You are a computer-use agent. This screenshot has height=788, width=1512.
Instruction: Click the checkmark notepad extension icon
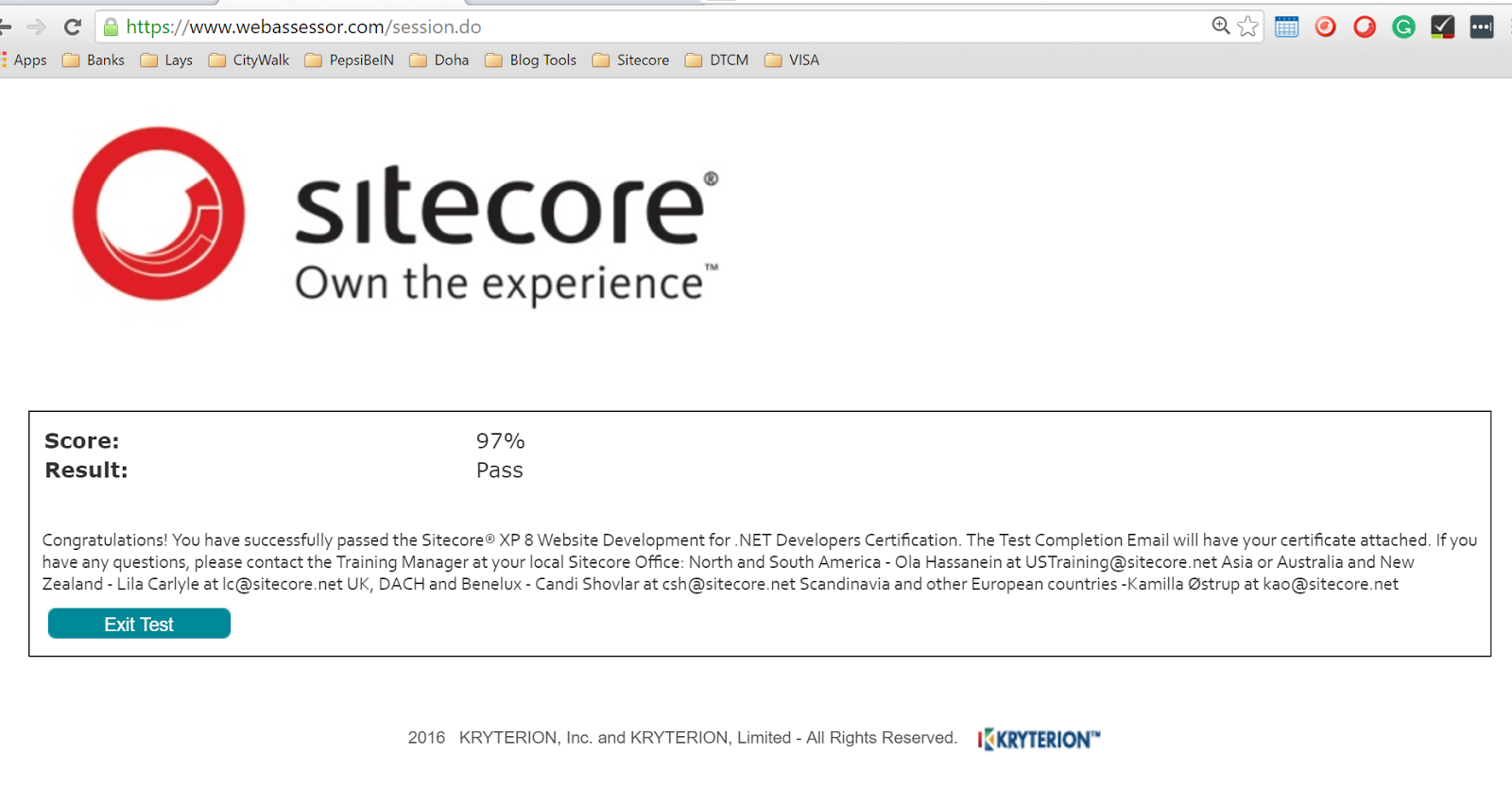1442,26
